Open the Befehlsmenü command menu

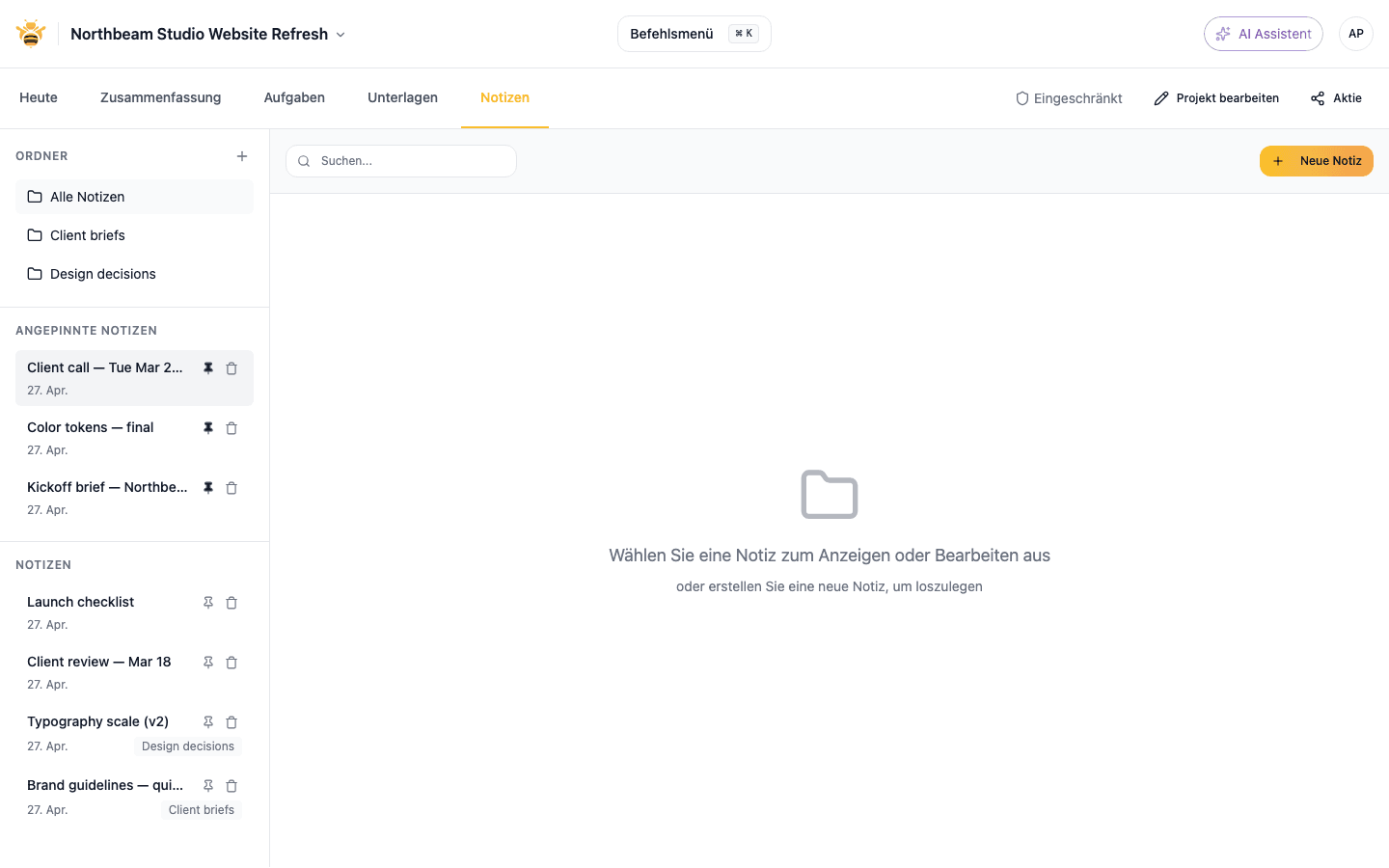click(694, 33)
